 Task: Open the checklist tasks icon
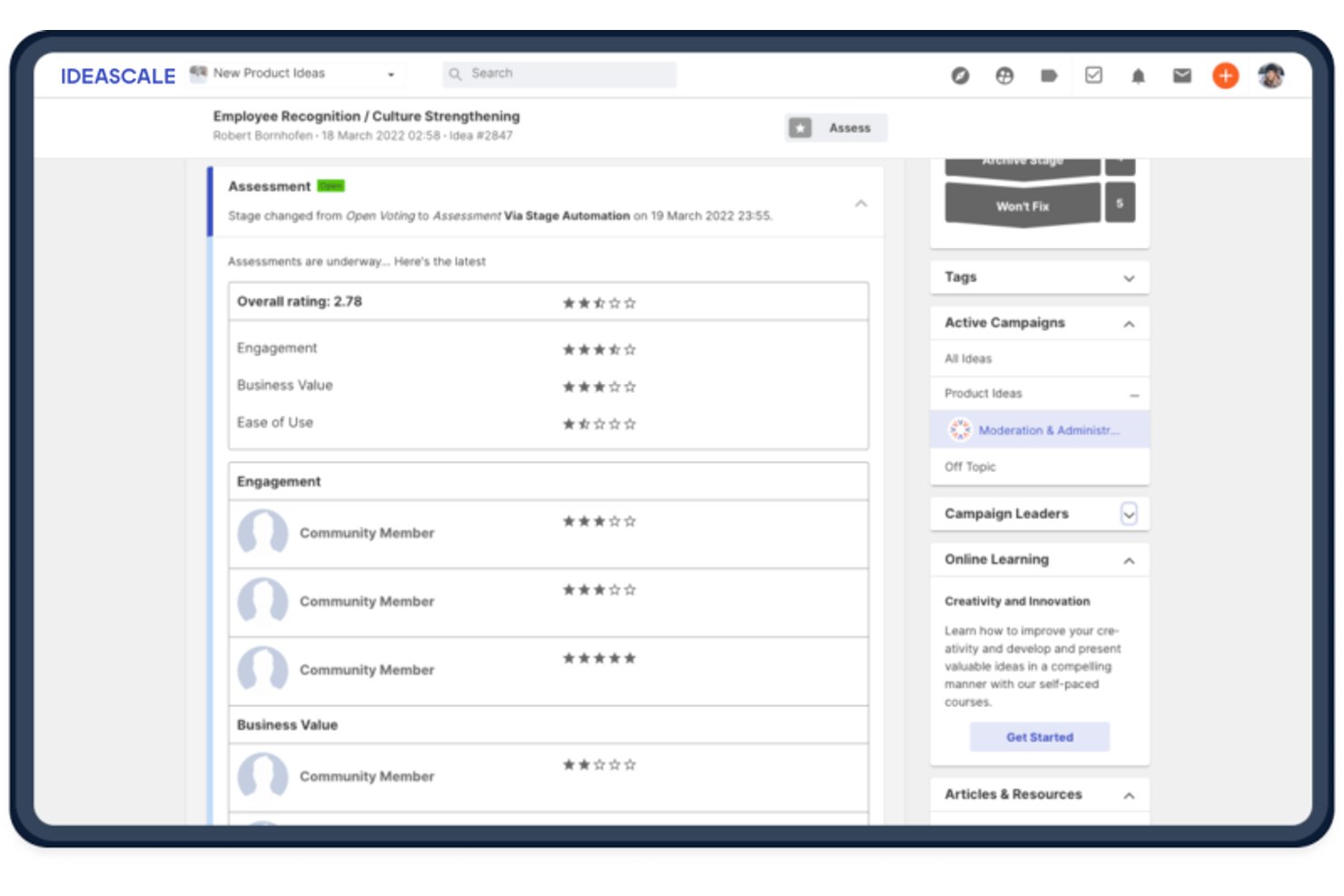pos(1093,75)
